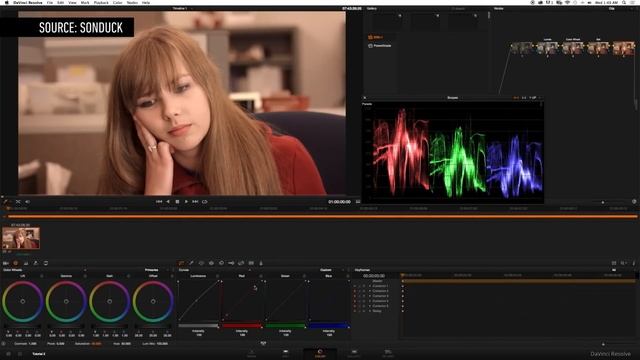Open the Blur palette icon
This screenshot has width=640, height=360.
tap(221, 263)
